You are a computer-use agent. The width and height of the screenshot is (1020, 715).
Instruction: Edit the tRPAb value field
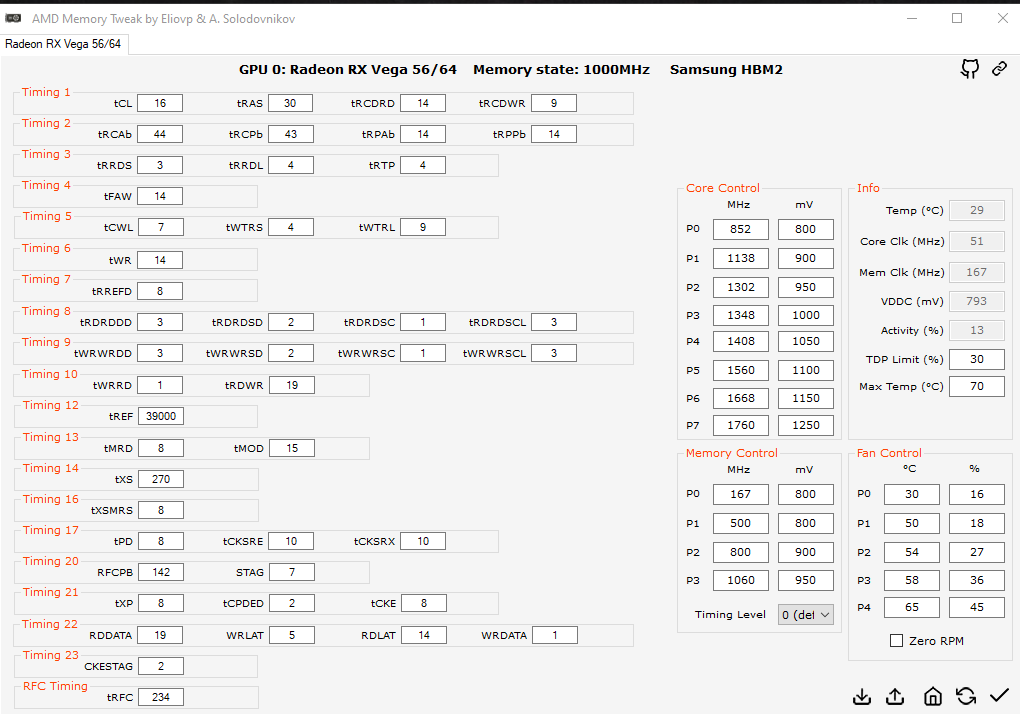click(423, 134)
